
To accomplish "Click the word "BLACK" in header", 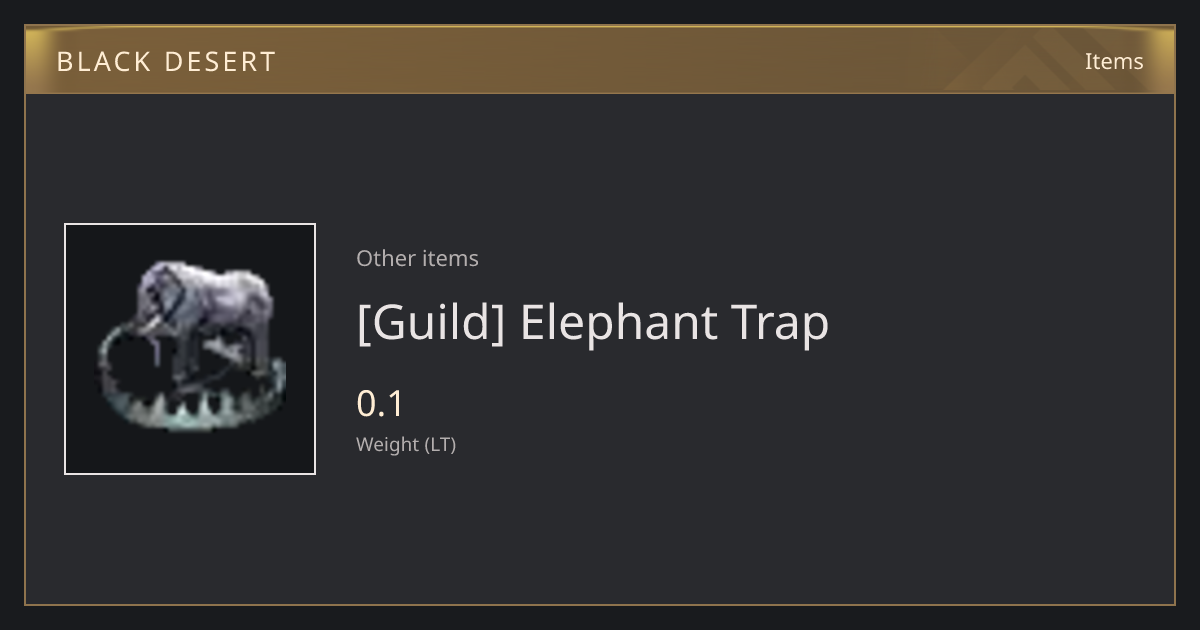I will (103, 62).
